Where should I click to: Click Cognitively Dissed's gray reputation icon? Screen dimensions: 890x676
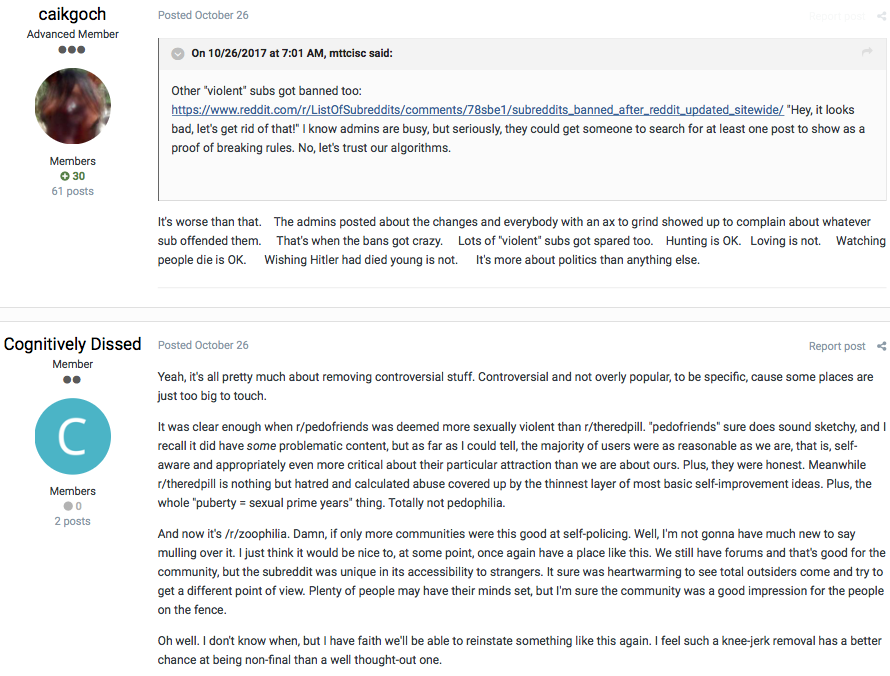click(68, 506)
